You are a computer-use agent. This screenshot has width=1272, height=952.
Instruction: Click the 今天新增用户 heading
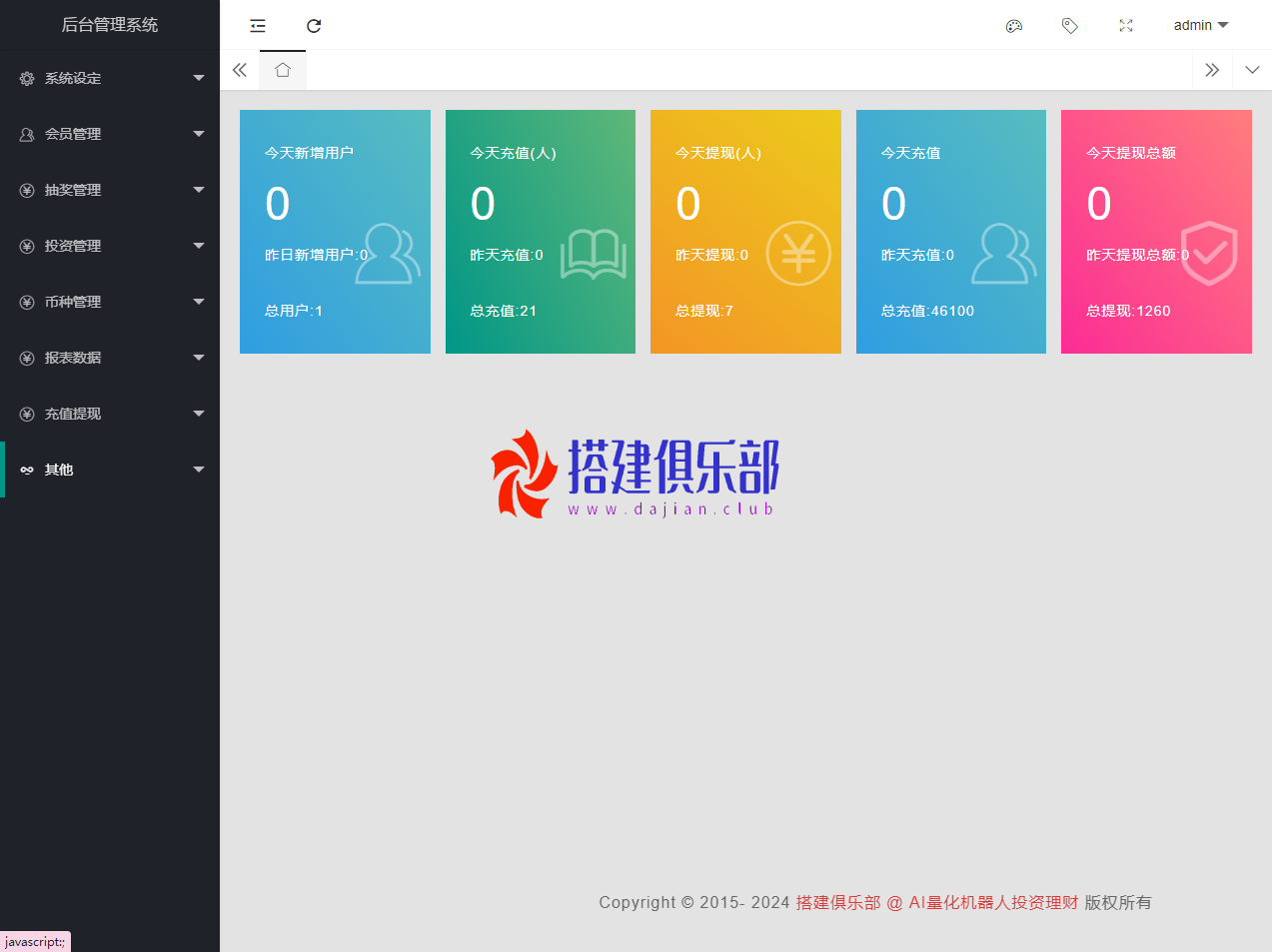coord(309,153)
